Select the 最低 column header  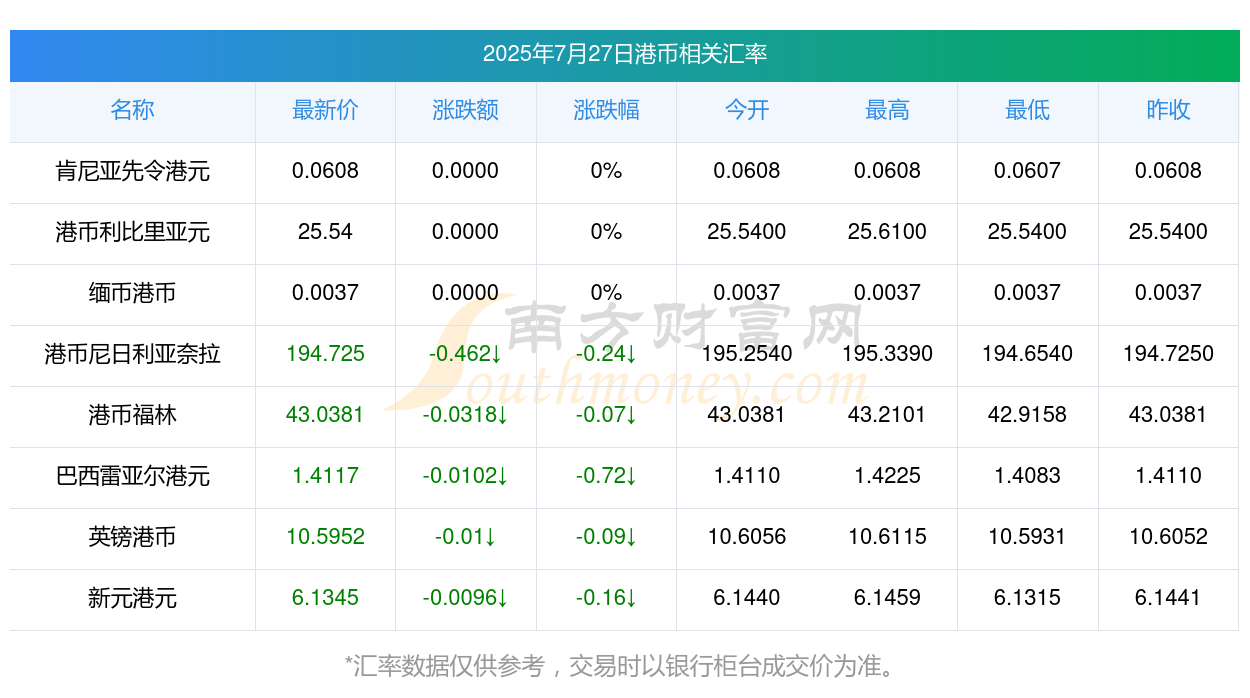pos(1027,110)
